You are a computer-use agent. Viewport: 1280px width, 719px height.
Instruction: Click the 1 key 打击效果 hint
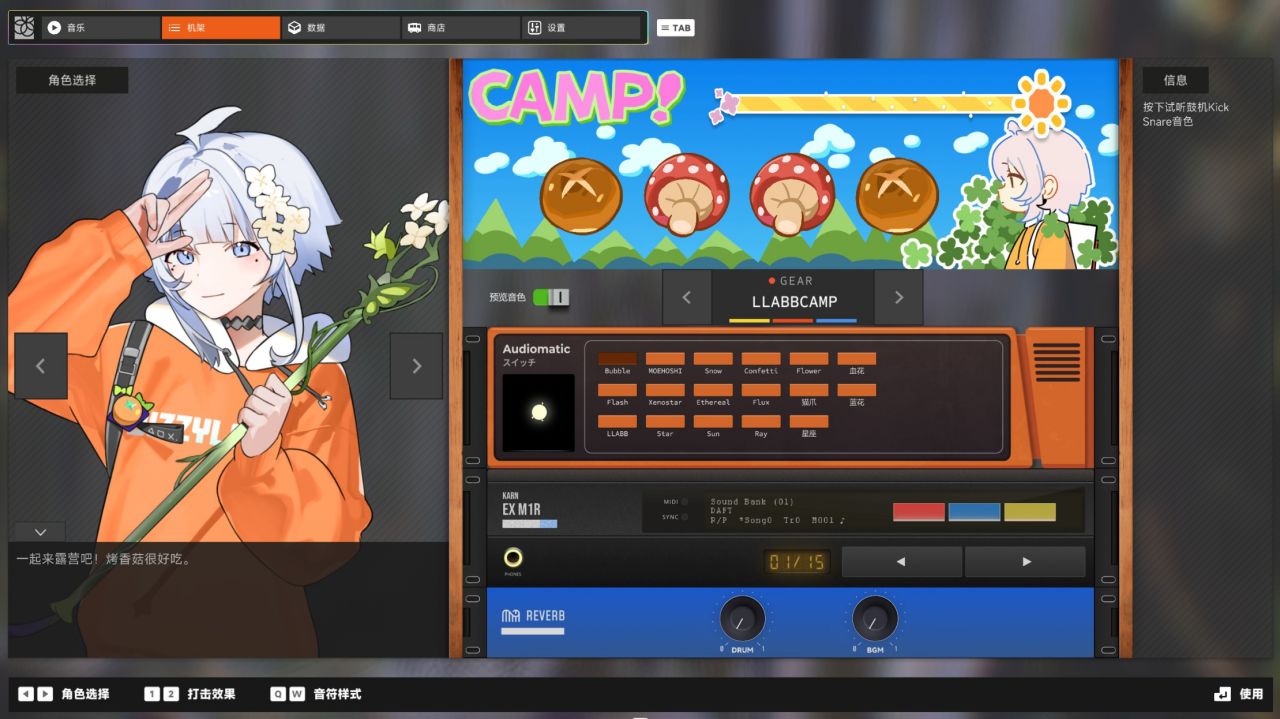(x=152, y=694)
